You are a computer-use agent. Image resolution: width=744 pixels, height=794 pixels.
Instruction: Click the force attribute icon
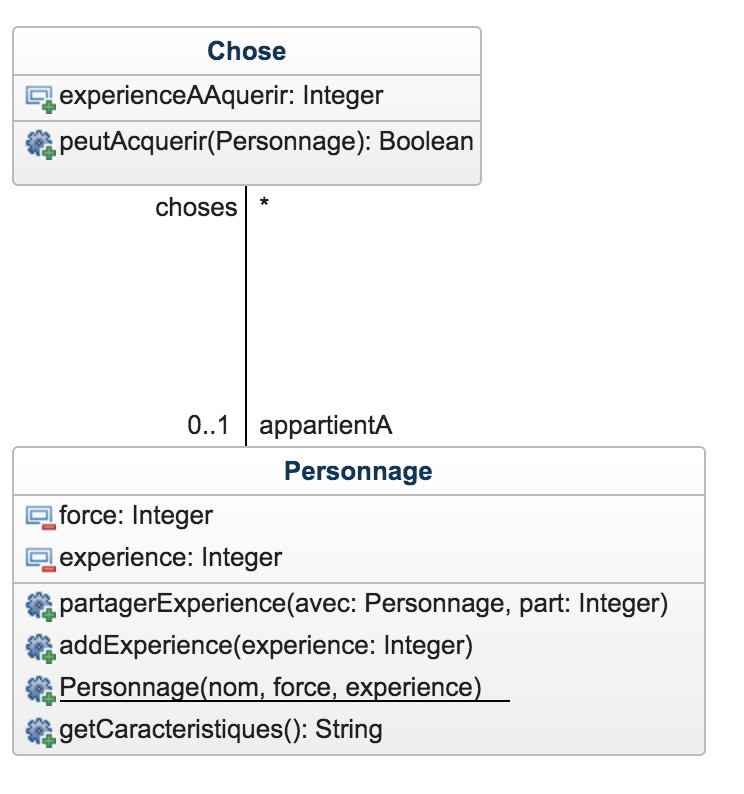(x=39, y=517)
